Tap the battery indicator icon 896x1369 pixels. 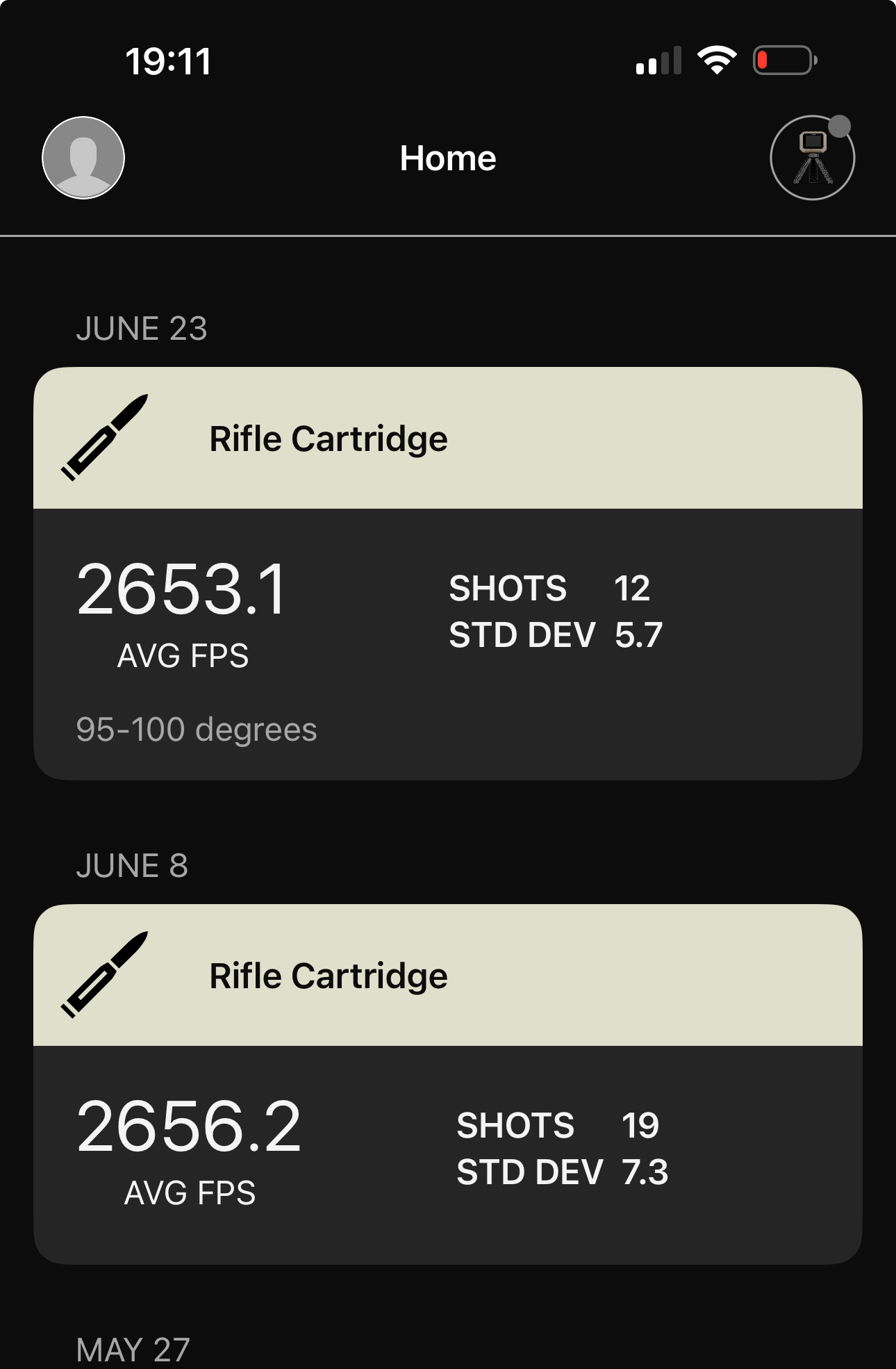click(785, 60)
